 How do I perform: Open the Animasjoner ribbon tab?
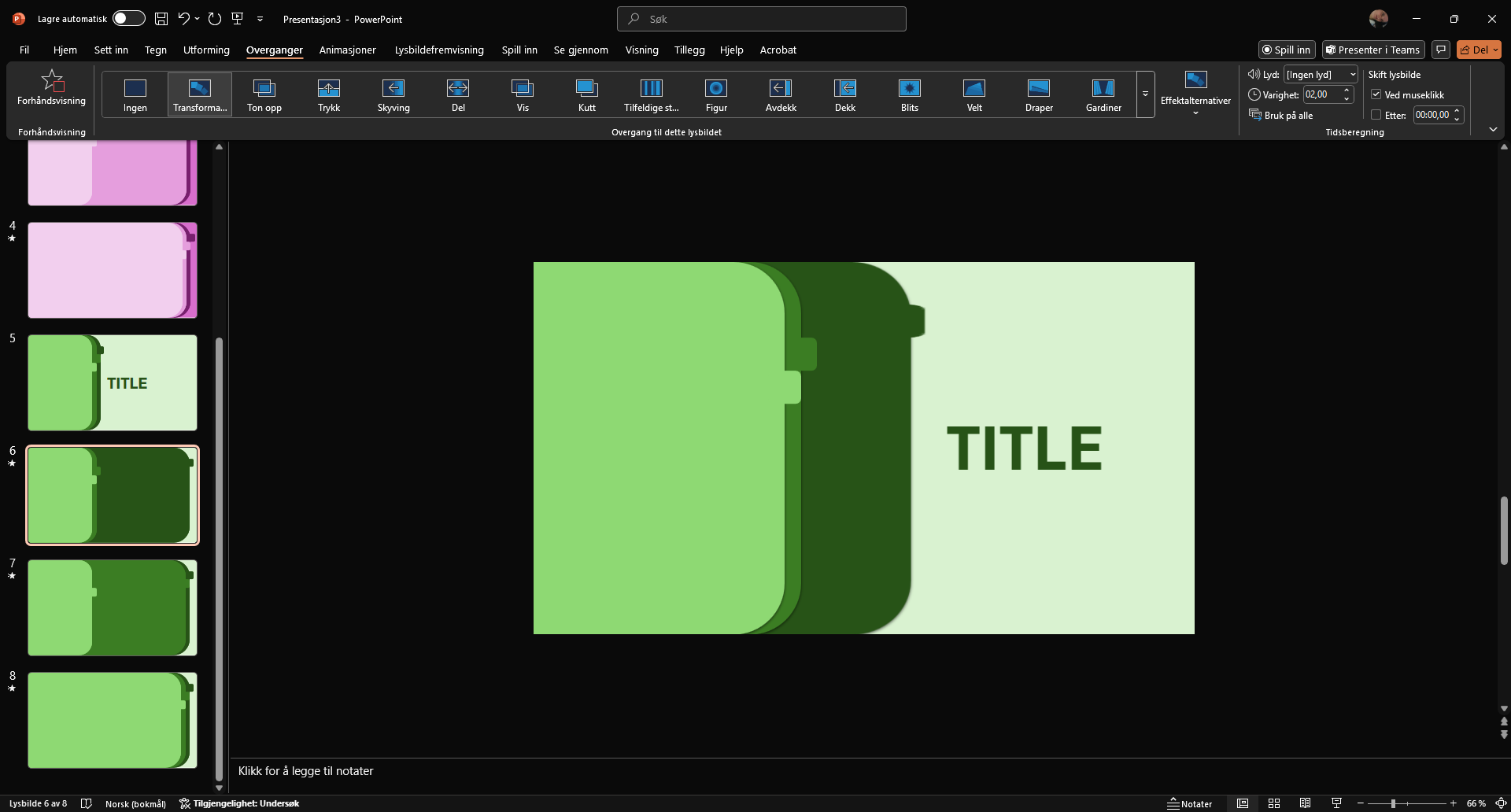pyautogui.click(x=347, y=50)
